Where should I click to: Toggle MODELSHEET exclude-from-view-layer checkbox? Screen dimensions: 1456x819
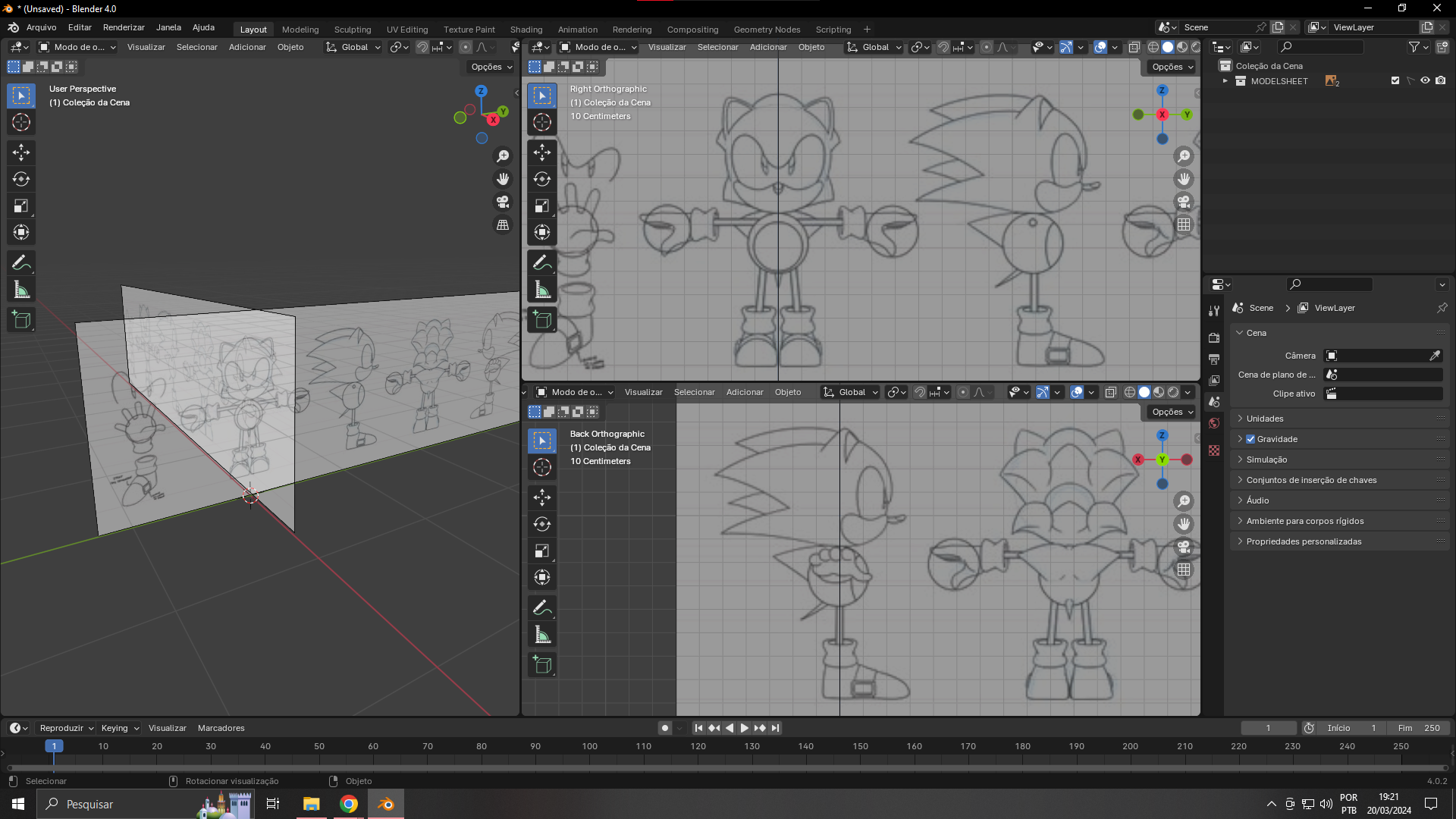point(1395,80)
